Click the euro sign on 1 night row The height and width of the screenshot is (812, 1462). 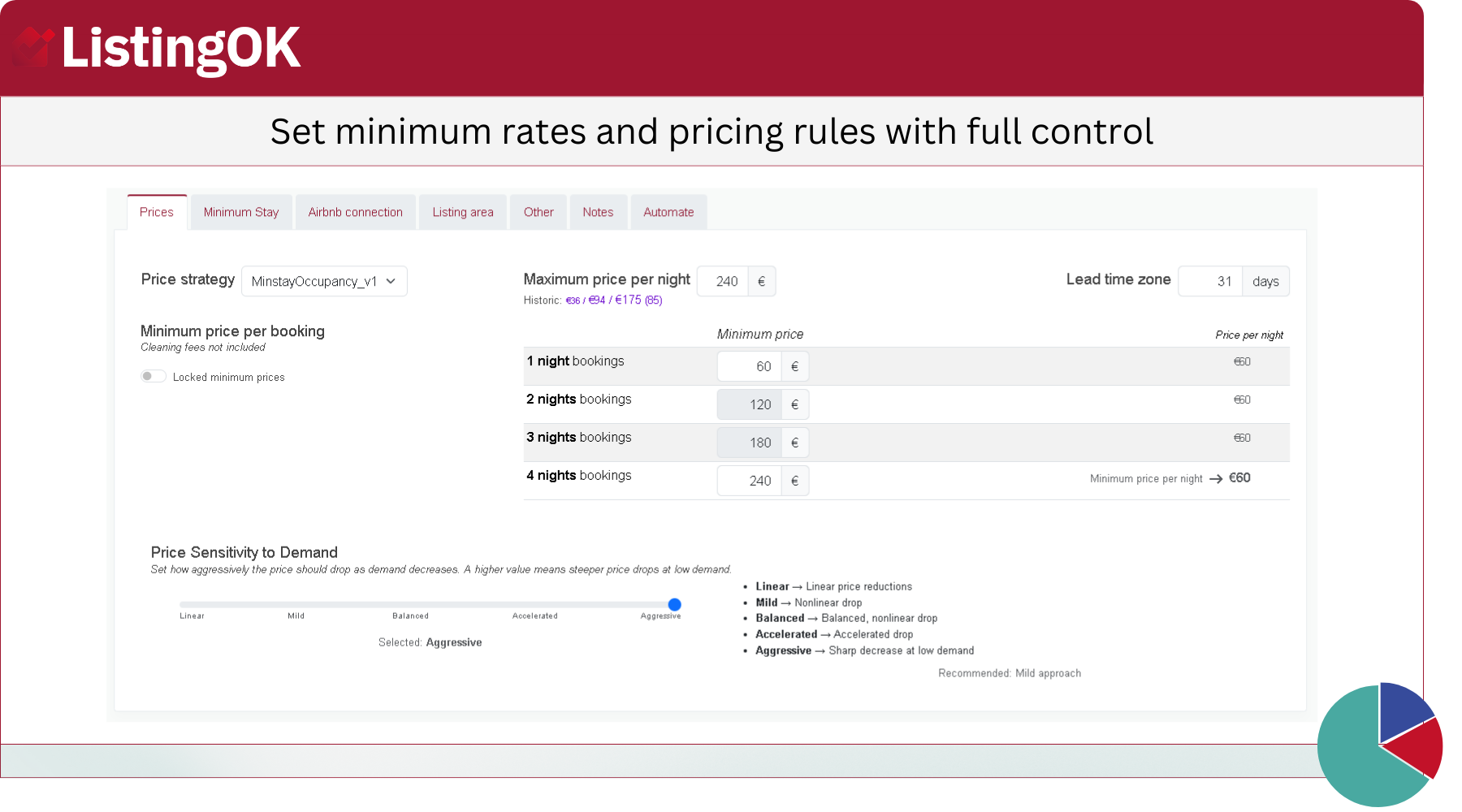795,366
